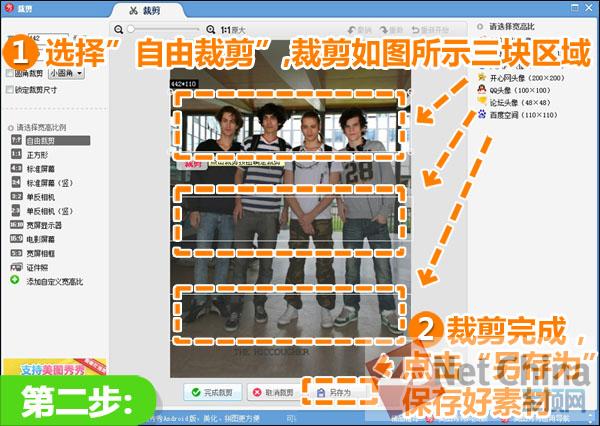Enable the 锁定裁剪尺寸 checkbox
Image resolution: width=600 pixels, height=426 pixels.
10,90
